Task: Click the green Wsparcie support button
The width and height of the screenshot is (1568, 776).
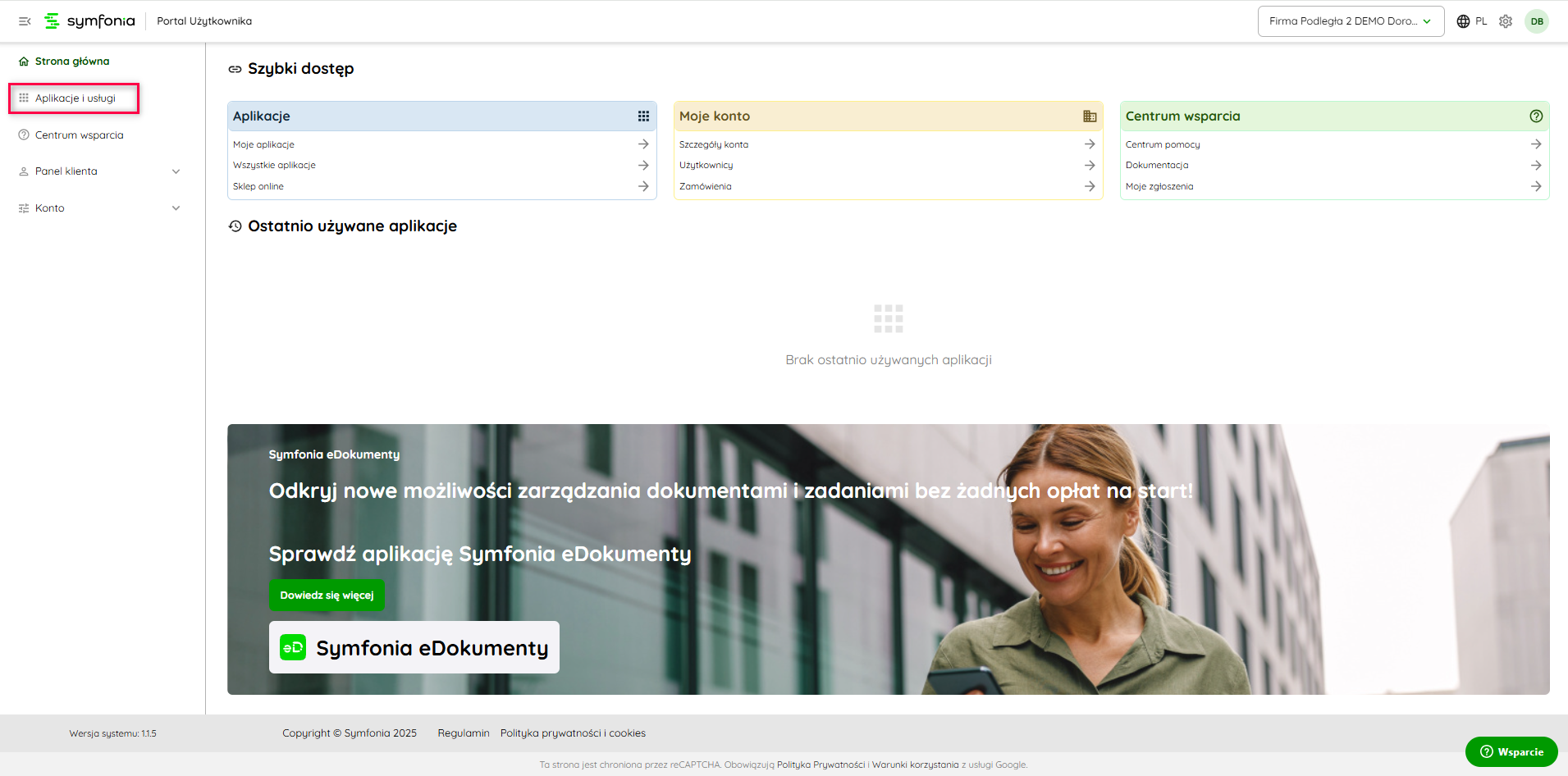Action: 1511,751
